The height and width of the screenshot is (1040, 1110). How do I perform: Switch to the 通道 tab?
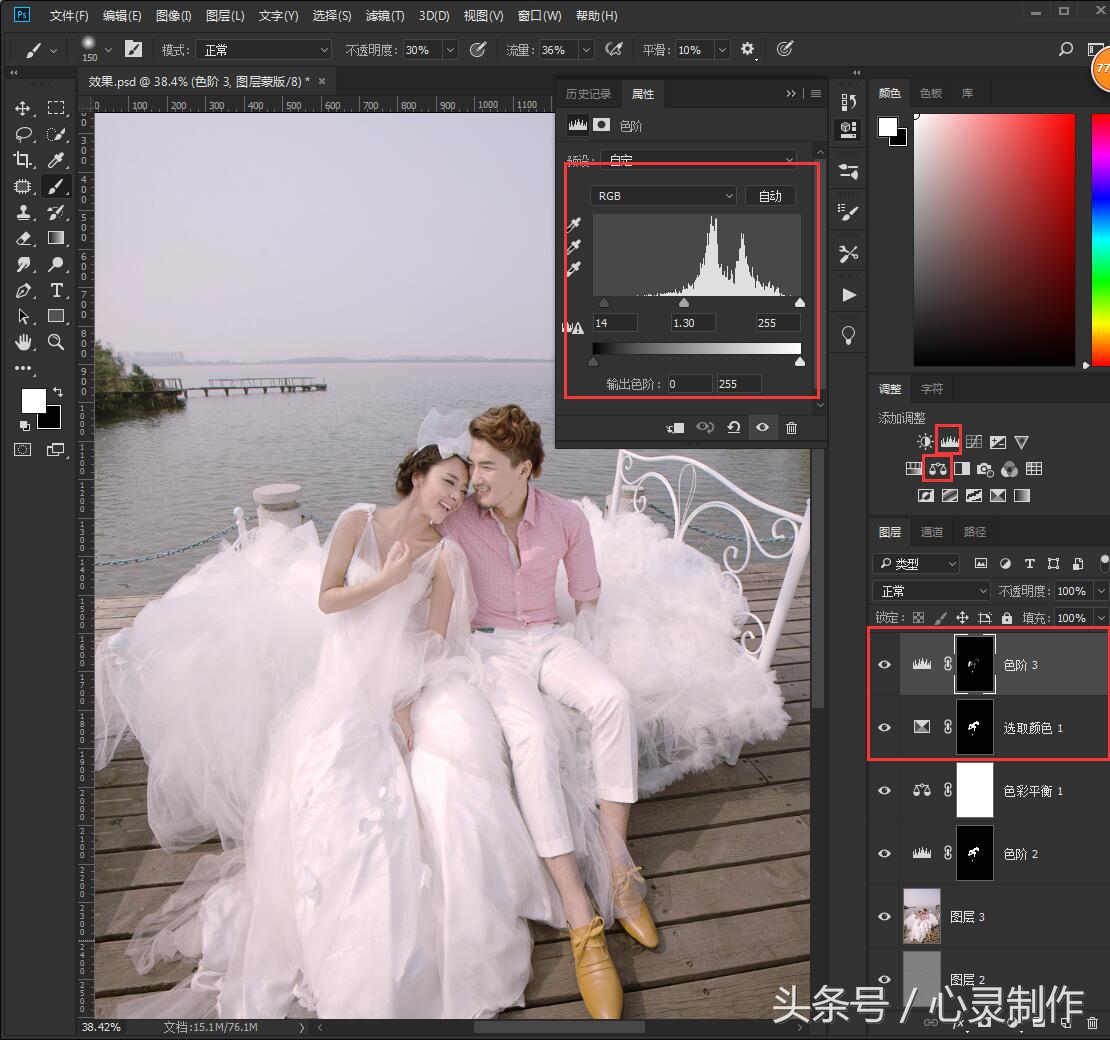point(931,531)
